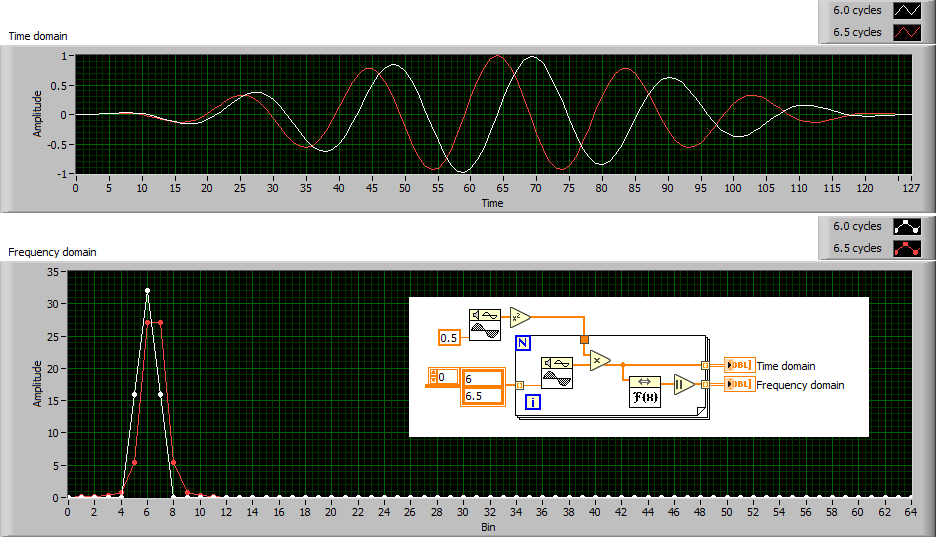This screenshot has width=936, height=537.
Task: Click the array element containing 6.5
Action: [483, 396]
